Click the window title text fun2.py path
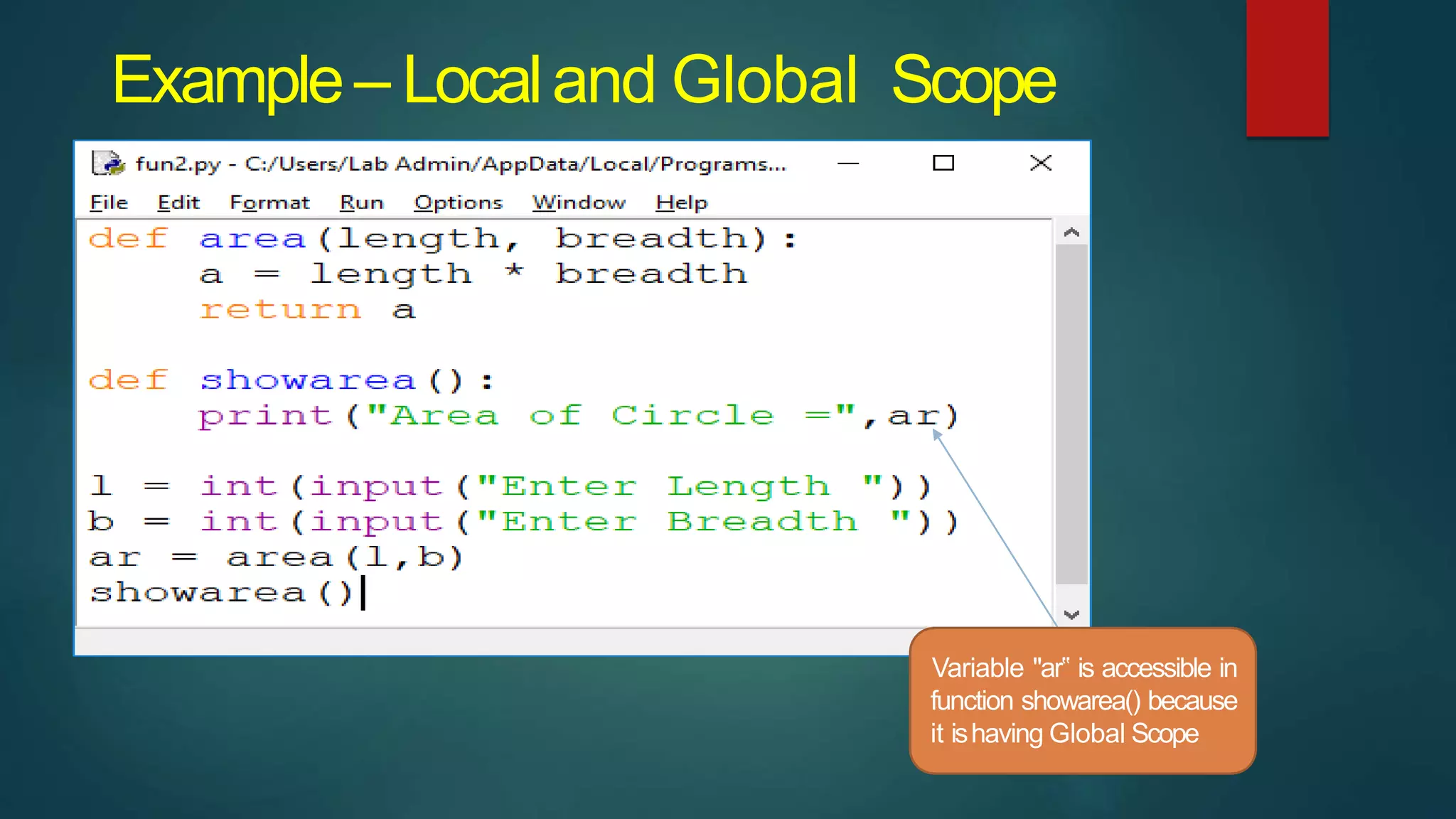The height and width of the screenshot is (819, 1456). coord(461,164)
